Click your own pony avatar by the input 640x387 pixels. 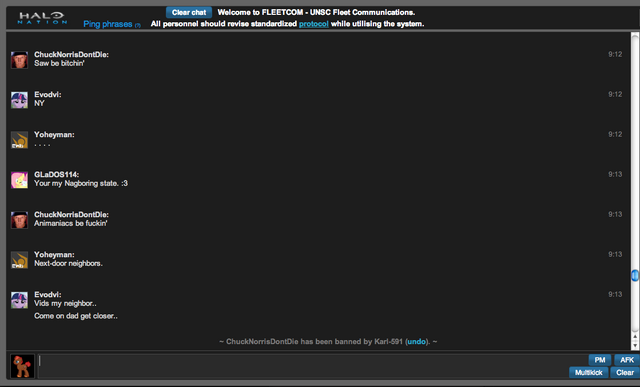pyautogui.click(x=22, y=366)
